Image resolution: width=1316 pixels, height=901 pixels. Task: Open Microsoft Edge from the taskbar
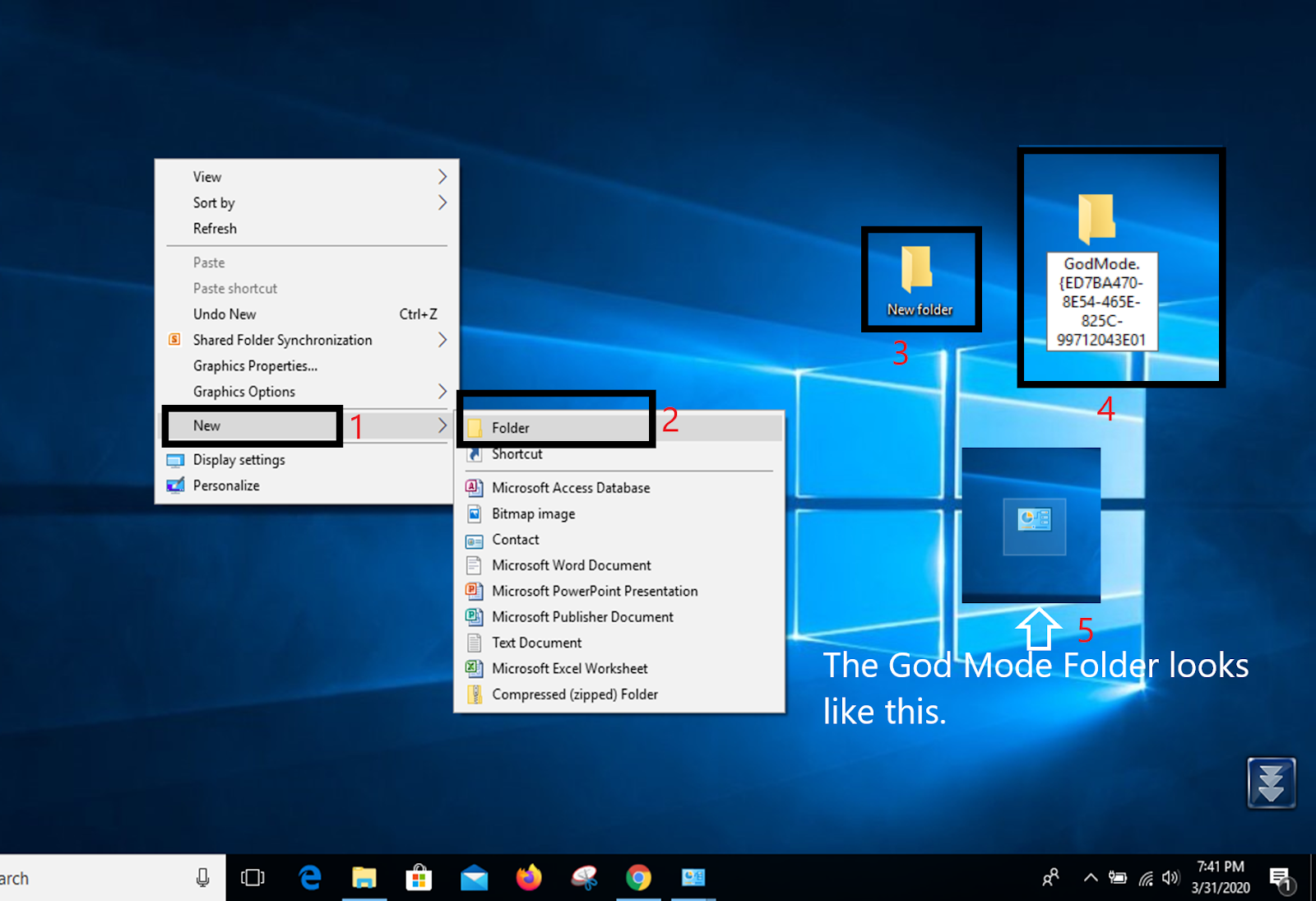[x=310, y=878]
